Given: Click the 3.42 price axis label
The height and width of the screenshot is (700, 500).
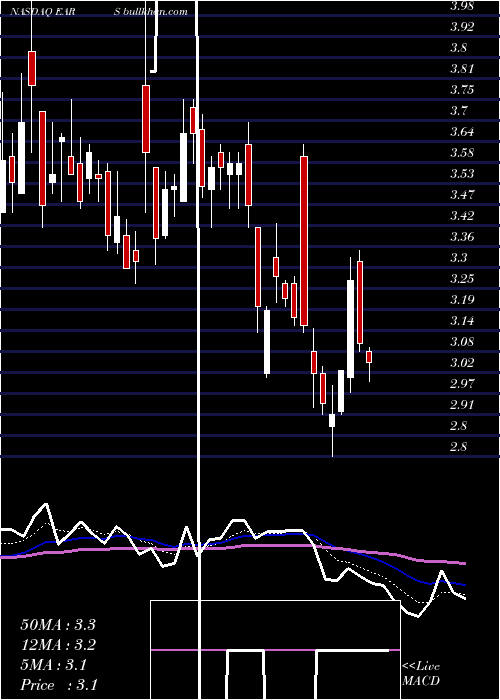Looking at the screenshot, I should [462, 216].
